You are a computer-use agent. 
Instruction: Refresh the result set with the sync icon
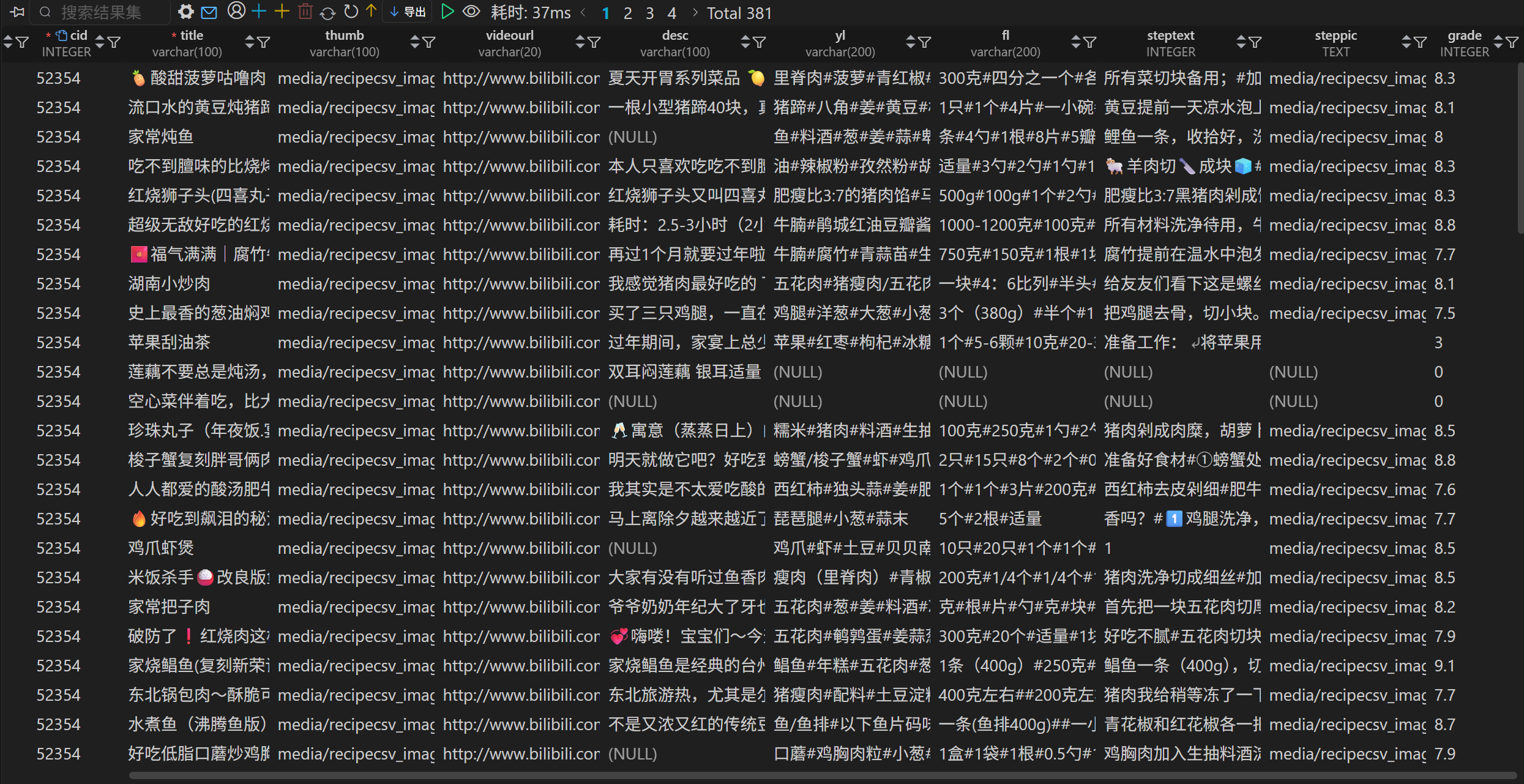click(328, 12)
